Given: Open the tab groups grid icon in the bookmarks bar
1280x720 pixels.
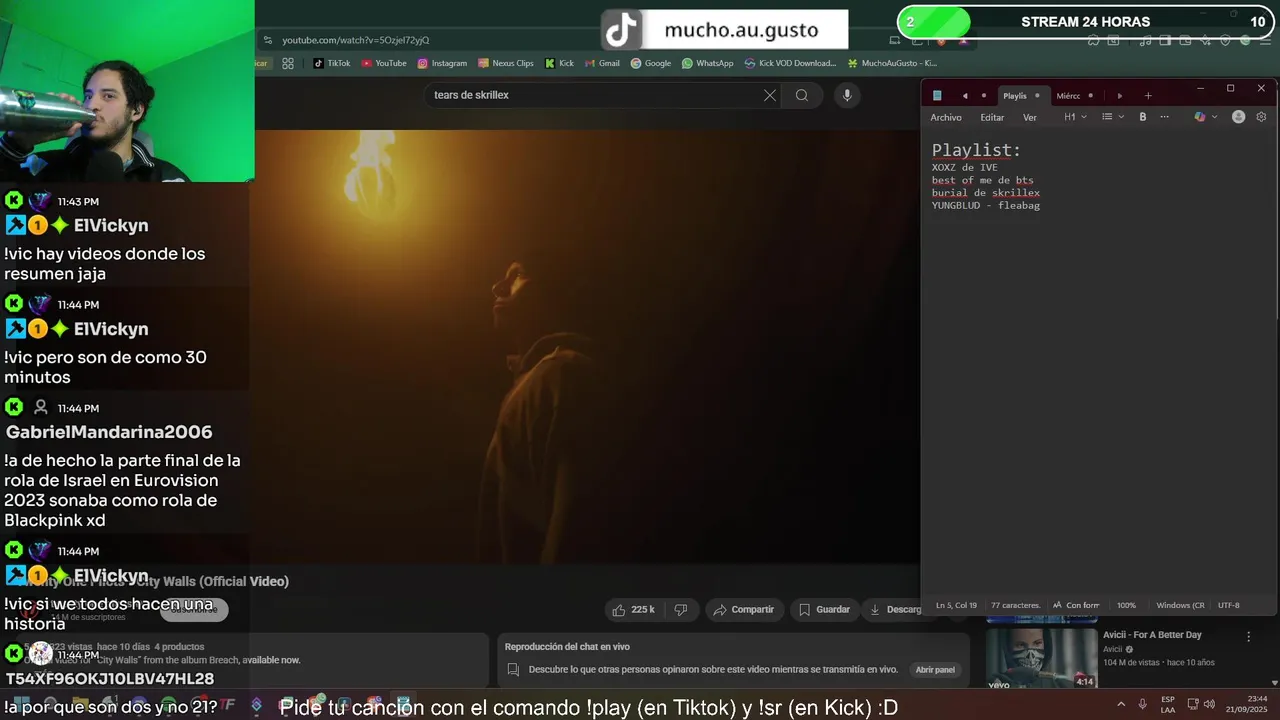Looking at the screenshot, I should [288, 63].
